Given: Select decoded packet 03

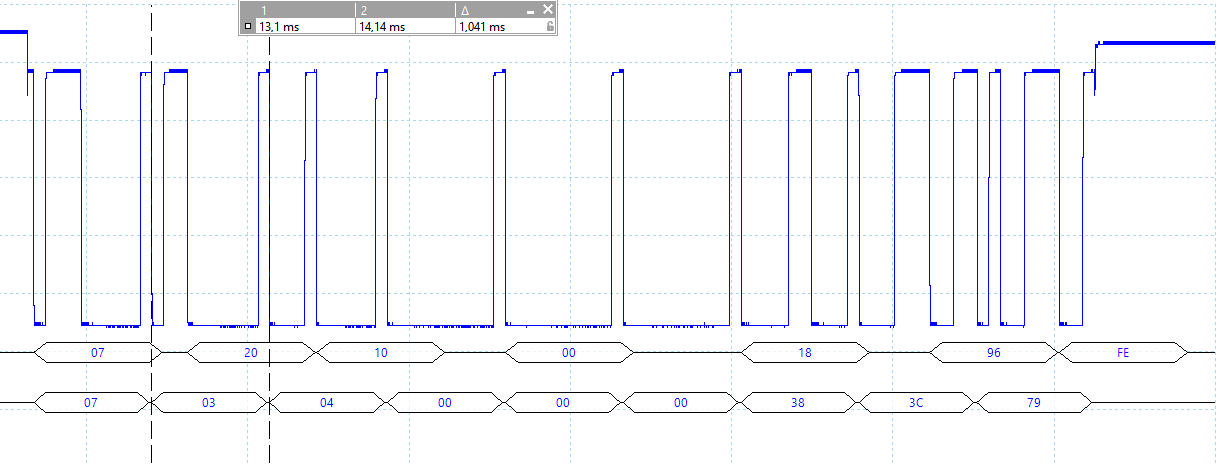Looking at the screenshot, I should point(209,402).
